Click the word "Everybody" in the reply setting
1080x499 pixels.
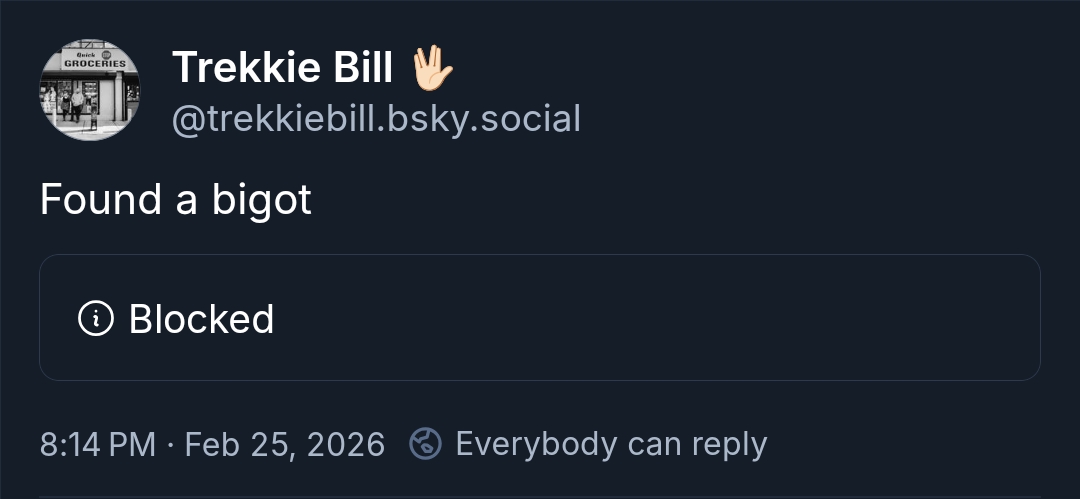click(534, 444)
